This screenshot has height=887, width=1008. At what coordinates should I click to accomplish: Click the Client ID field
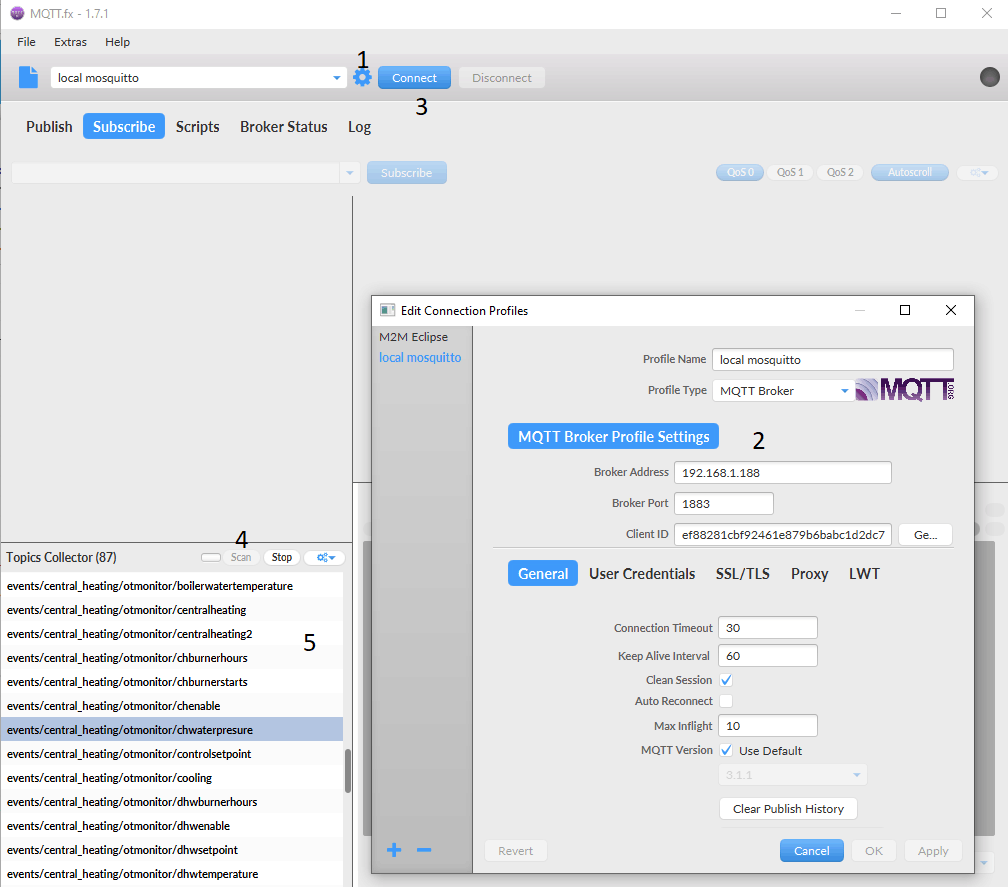click(x=782, y=534)
